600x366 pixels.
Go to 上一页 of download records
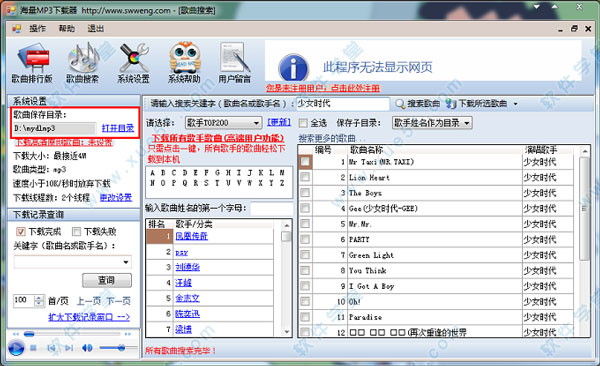[x=89, y=301]
